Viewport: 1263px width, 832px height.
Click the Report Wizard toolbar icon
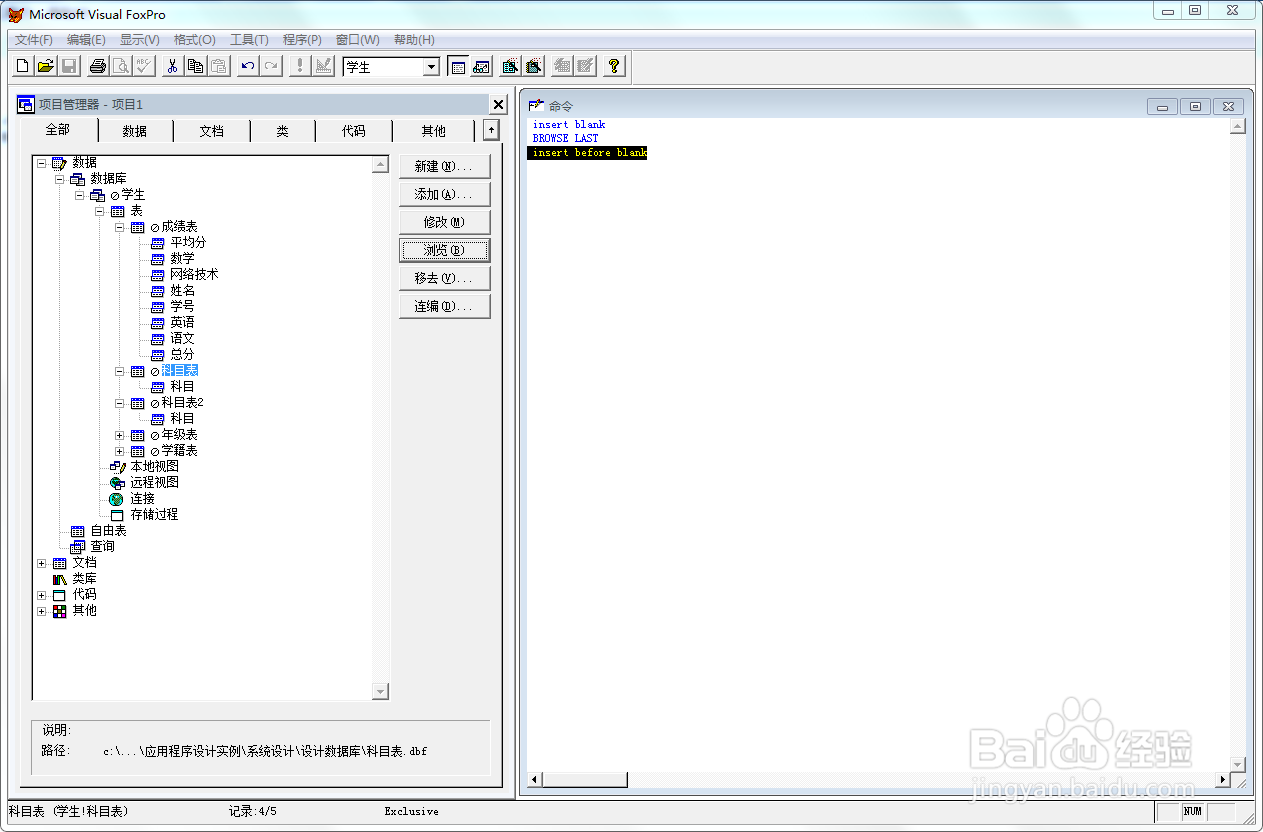coord(534,66)
